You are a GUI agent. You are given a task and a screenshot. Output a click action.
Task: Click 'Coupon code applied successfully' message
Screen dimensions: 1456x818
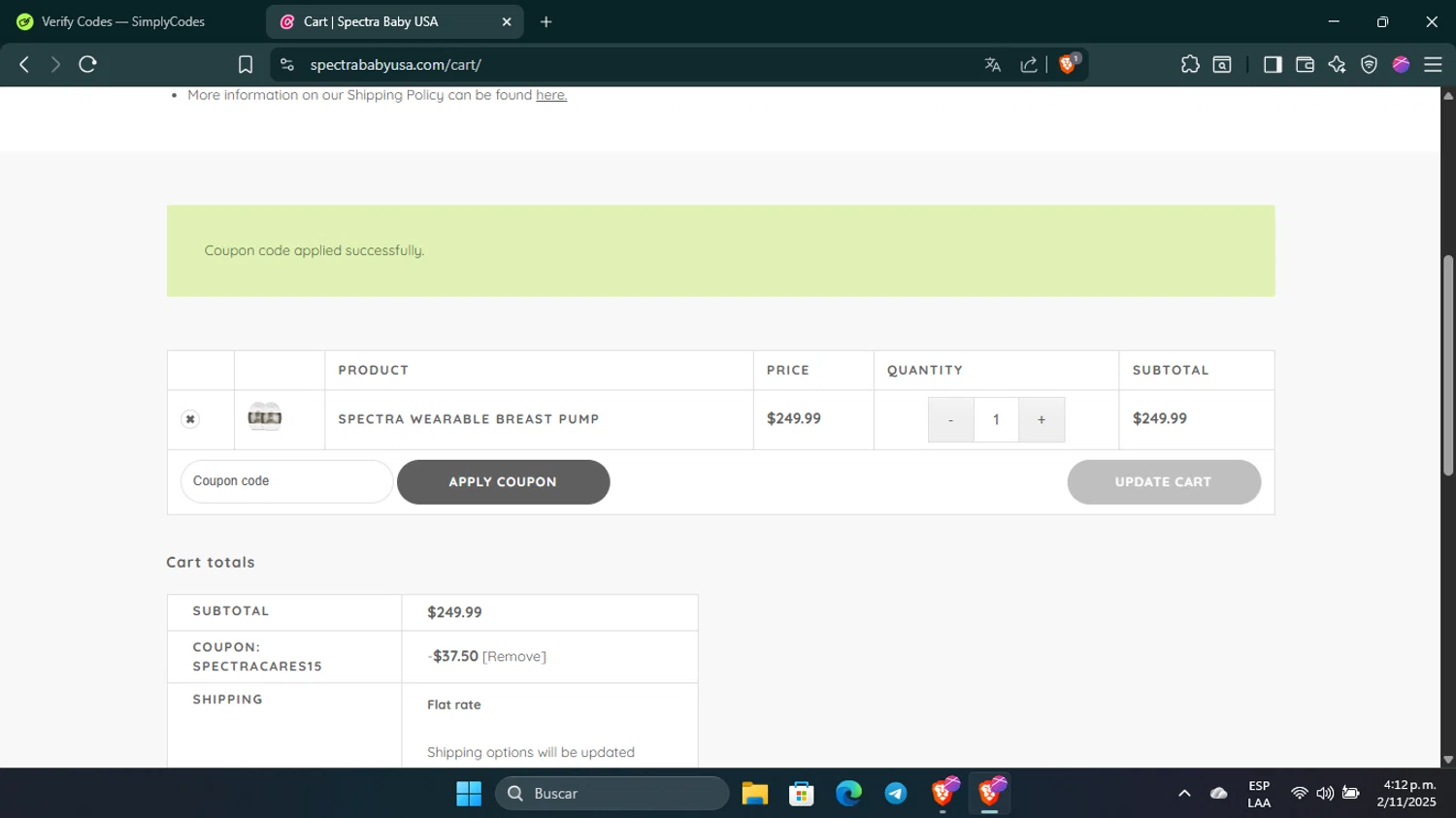point(314,250)
